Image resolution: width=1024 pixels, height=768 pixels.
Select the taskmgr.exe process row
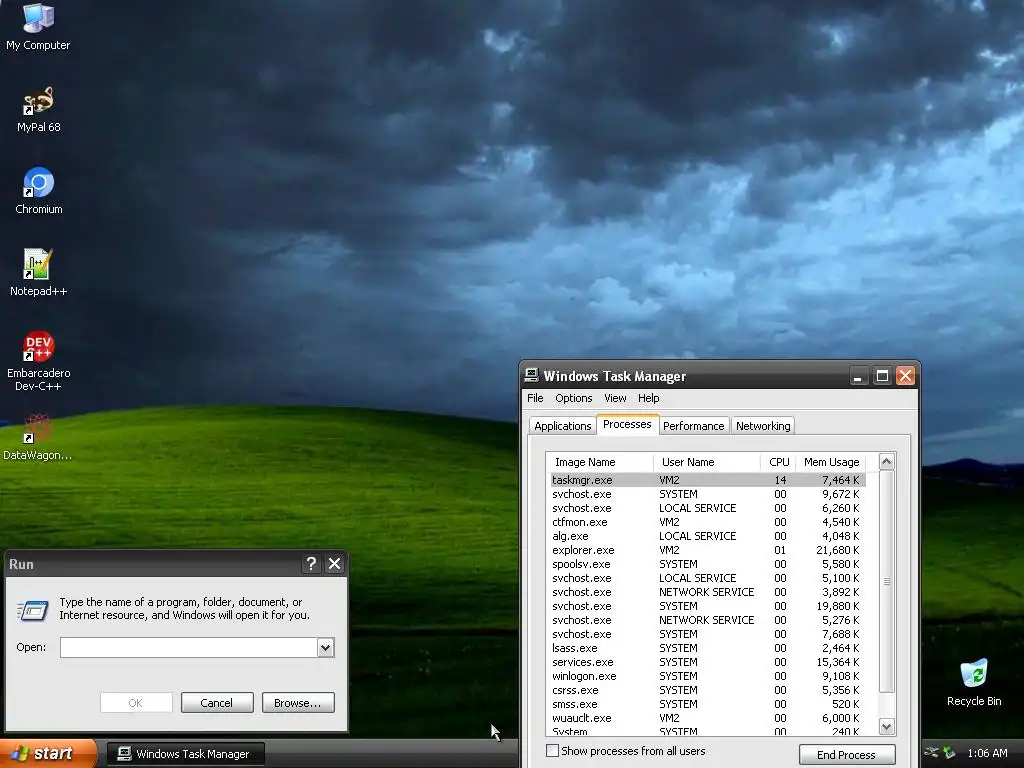click(708, 480)
